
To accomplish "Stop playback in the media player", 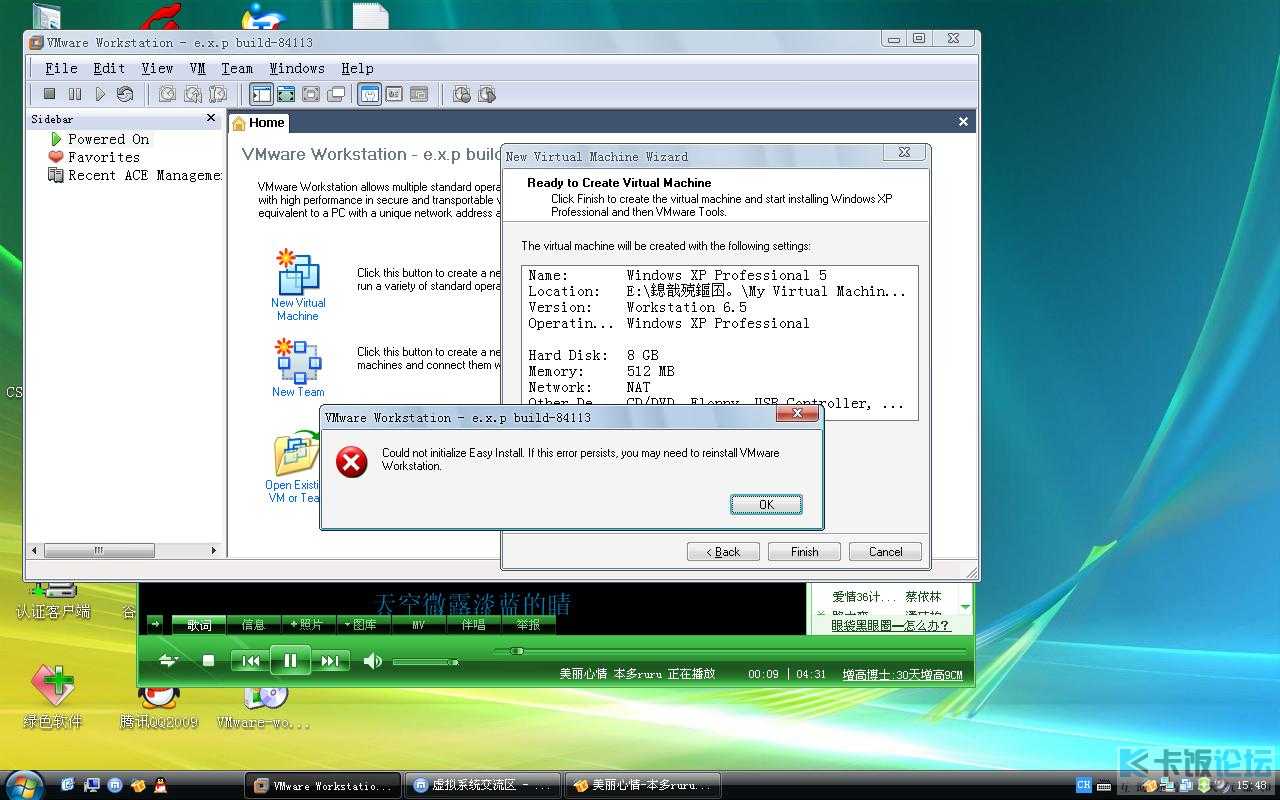I will coord(208,660).
